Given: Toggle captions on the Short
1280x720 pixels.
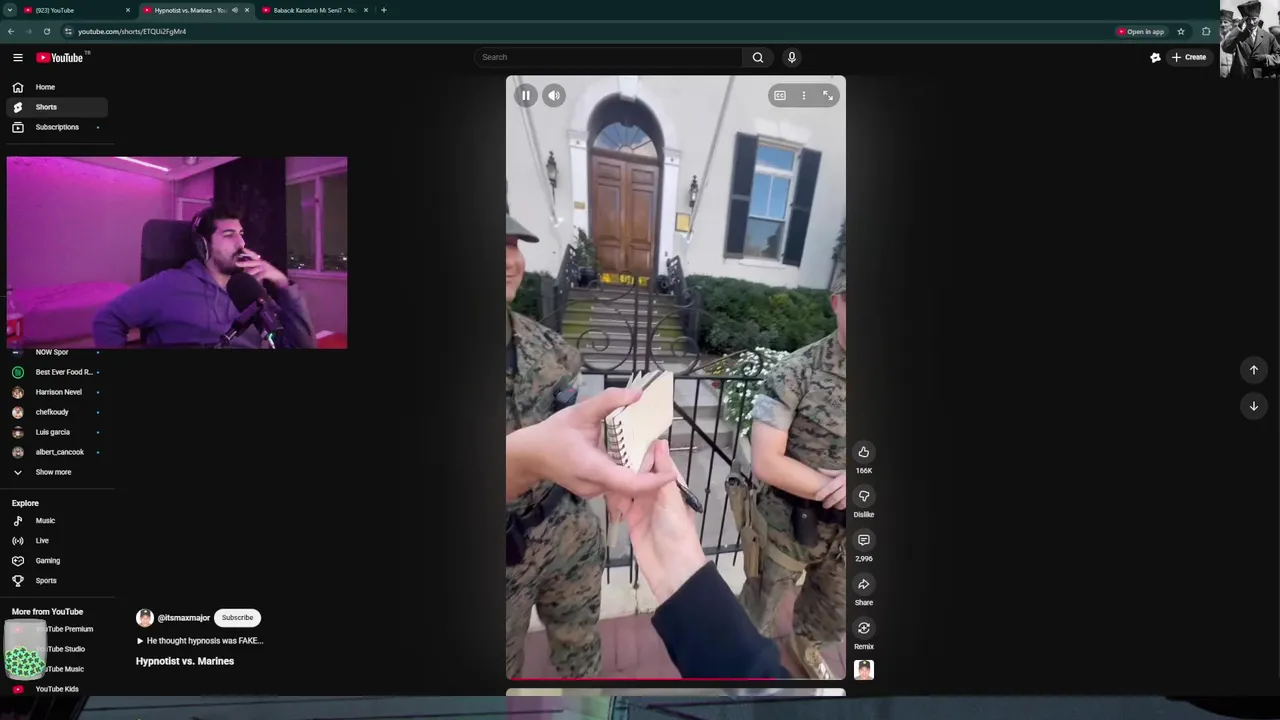Looking at the screenshot, I should coord(780,95).
